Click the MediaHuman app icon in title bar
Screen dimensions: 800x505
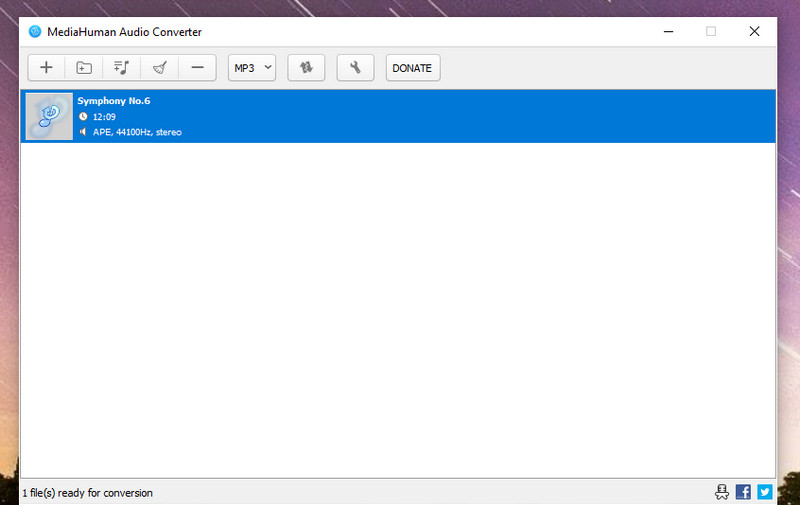pos(35,32)
